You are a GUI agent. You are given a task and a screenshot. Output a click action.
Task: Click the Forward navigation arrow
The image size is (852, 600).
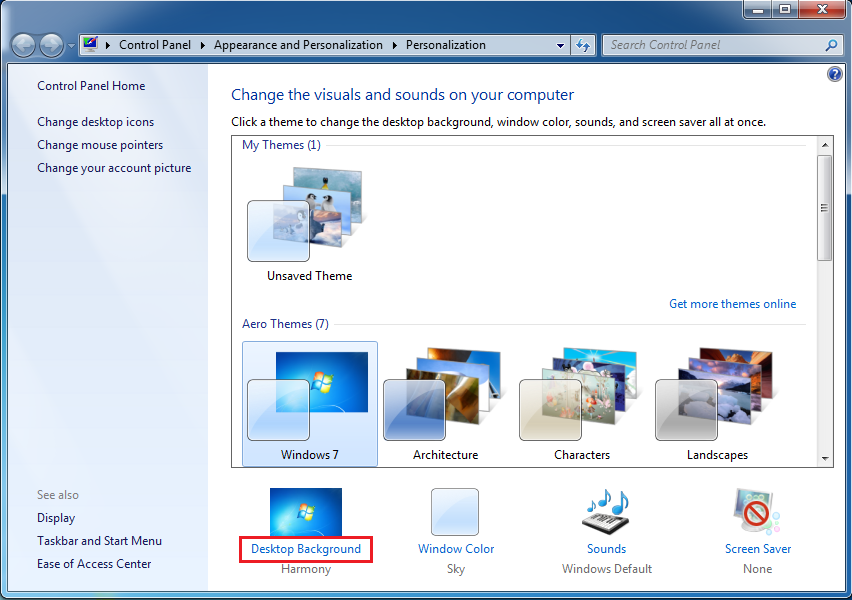click(x=51, y=45)
